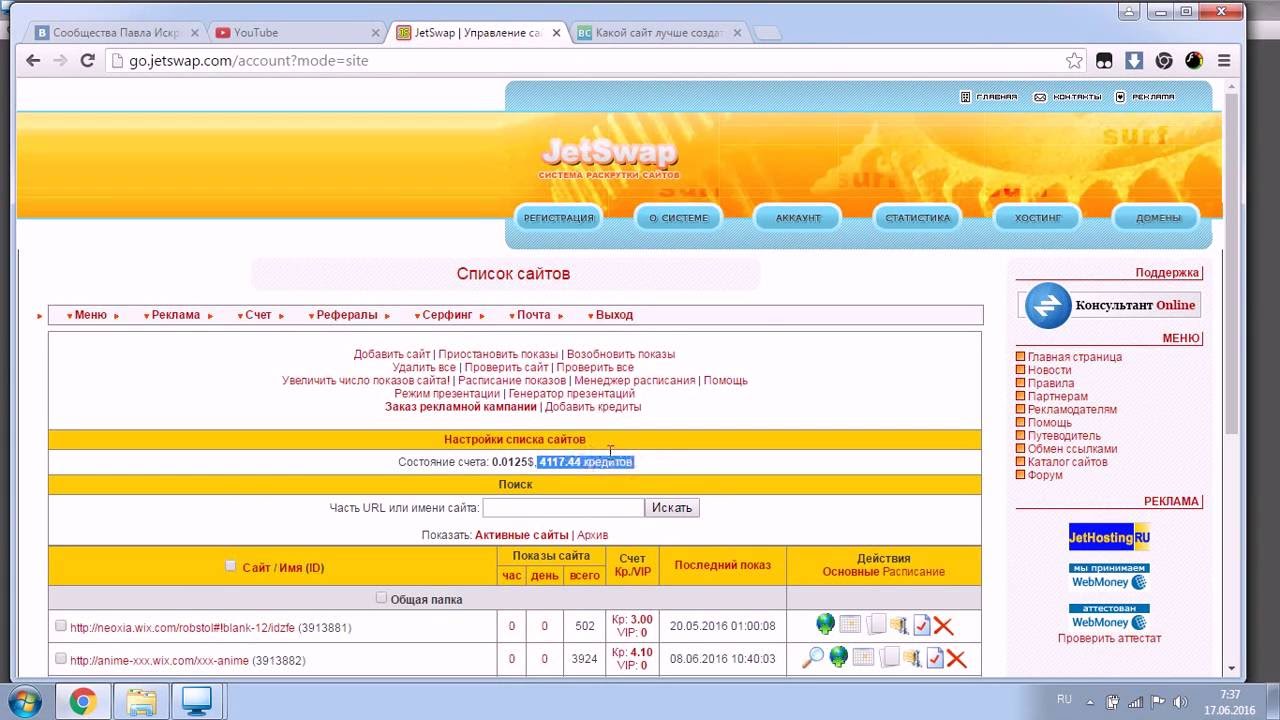Image resolution: width=1280 pixels, height=720 pixels.
Task: Click the Приостановить показы link
Action: click(498, 354)
